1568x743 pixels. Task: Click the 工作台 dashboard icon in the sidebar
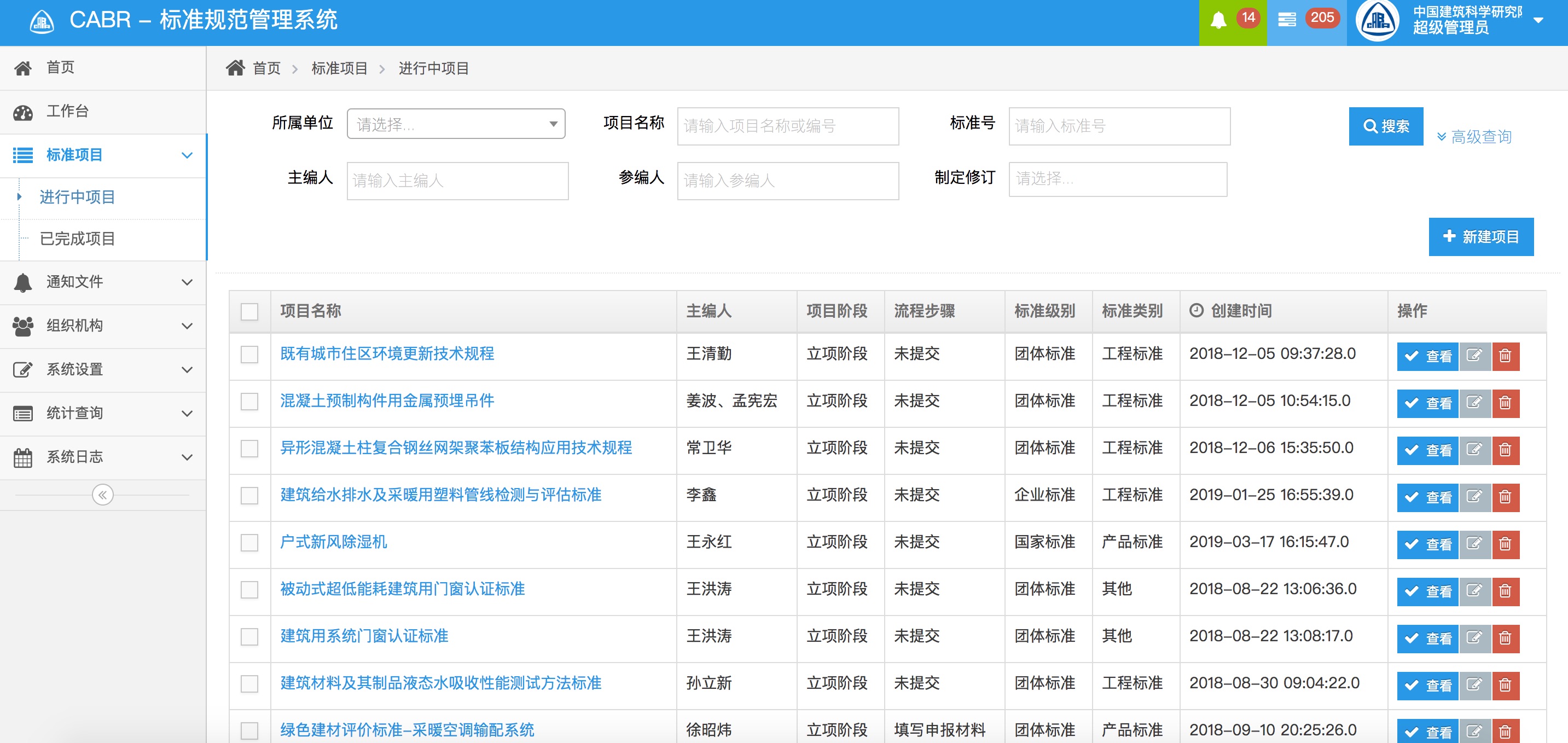click(23, 112)
